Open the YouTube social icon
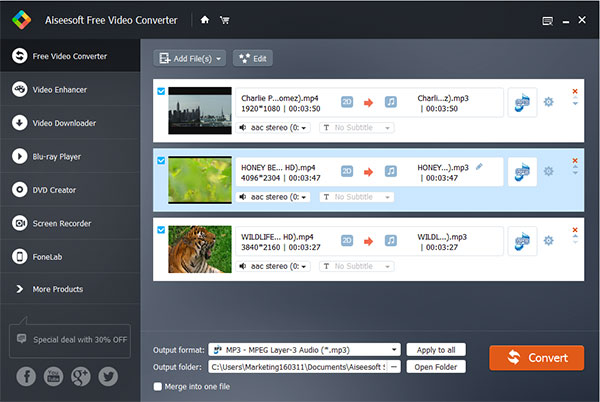Image resolution: width=600 pixels, height=402 pixels. pyautogui.click(x=54, y=376)
